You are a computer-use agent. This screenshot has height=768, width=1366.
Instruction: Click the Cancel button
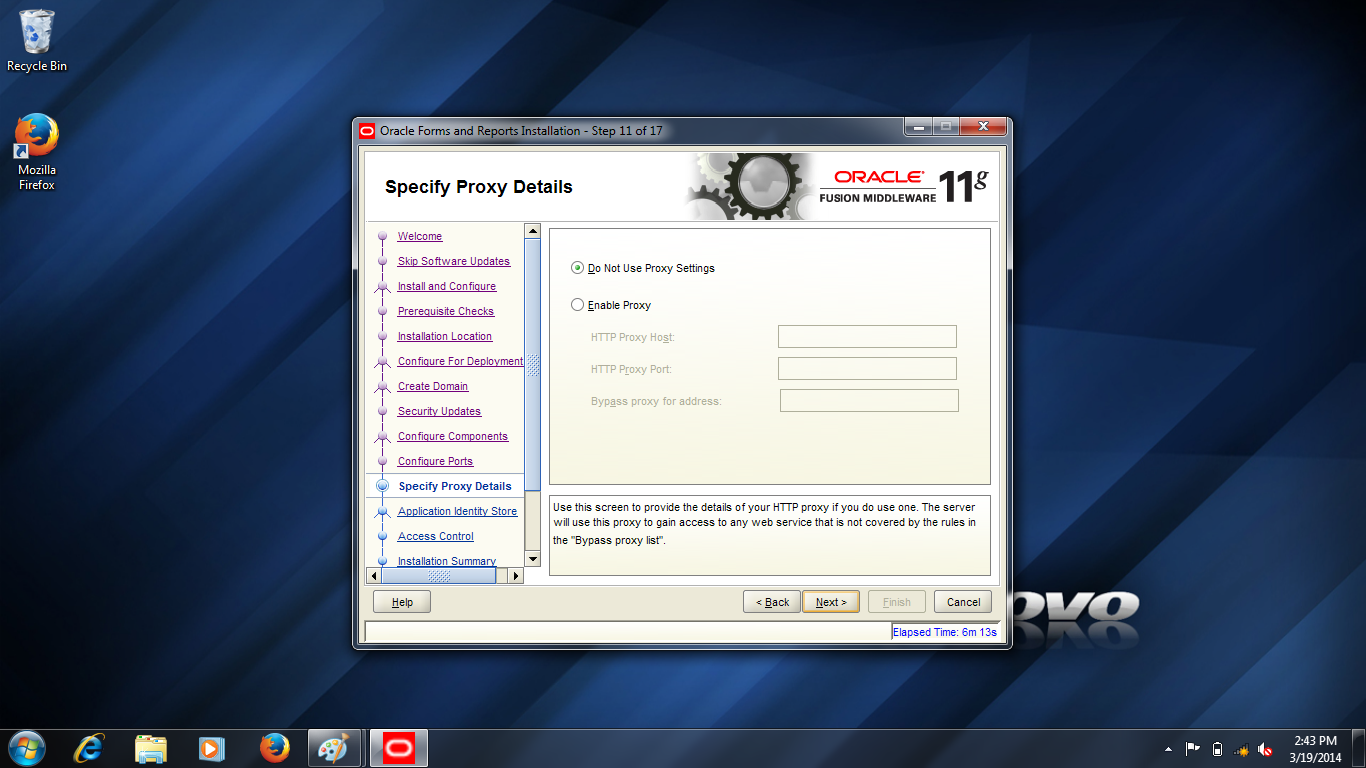click(x=963, y=602)
